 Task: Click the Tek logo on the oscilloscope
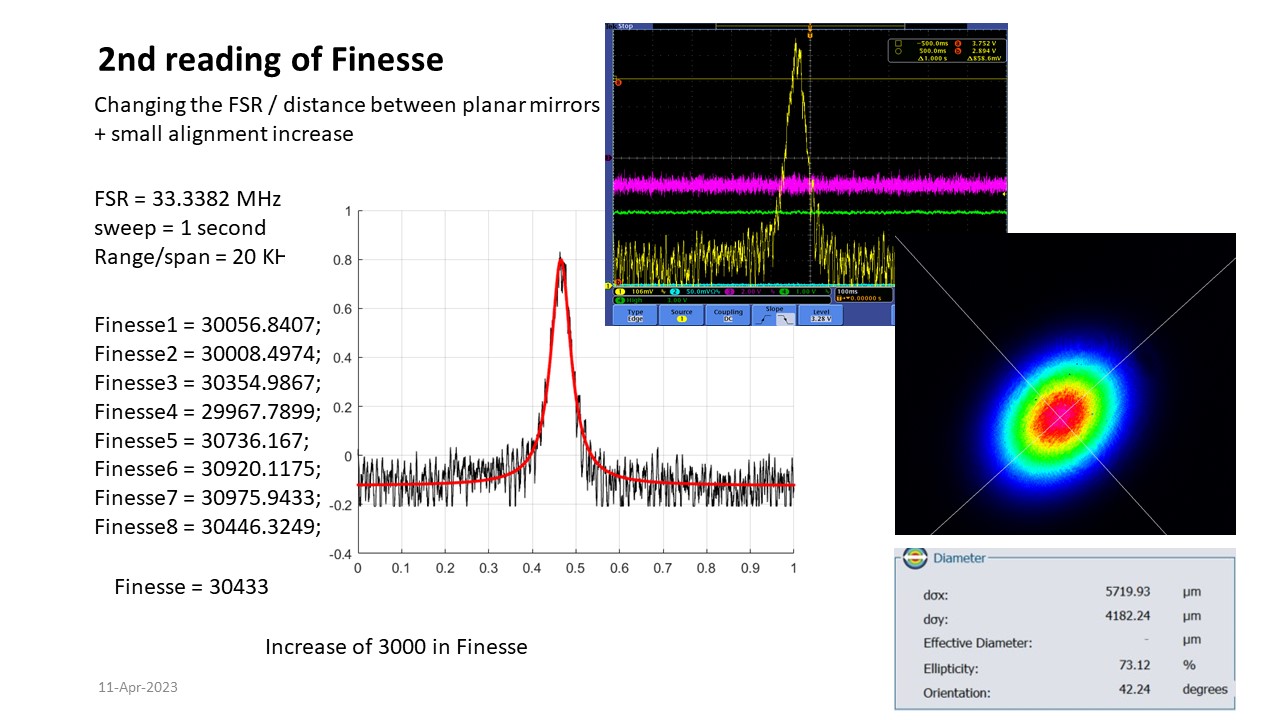[612, 27]
